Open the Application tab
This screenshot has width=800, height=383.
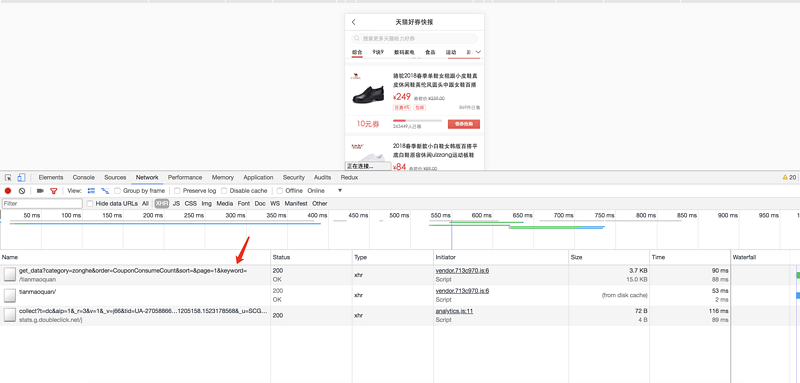point(258,177)
